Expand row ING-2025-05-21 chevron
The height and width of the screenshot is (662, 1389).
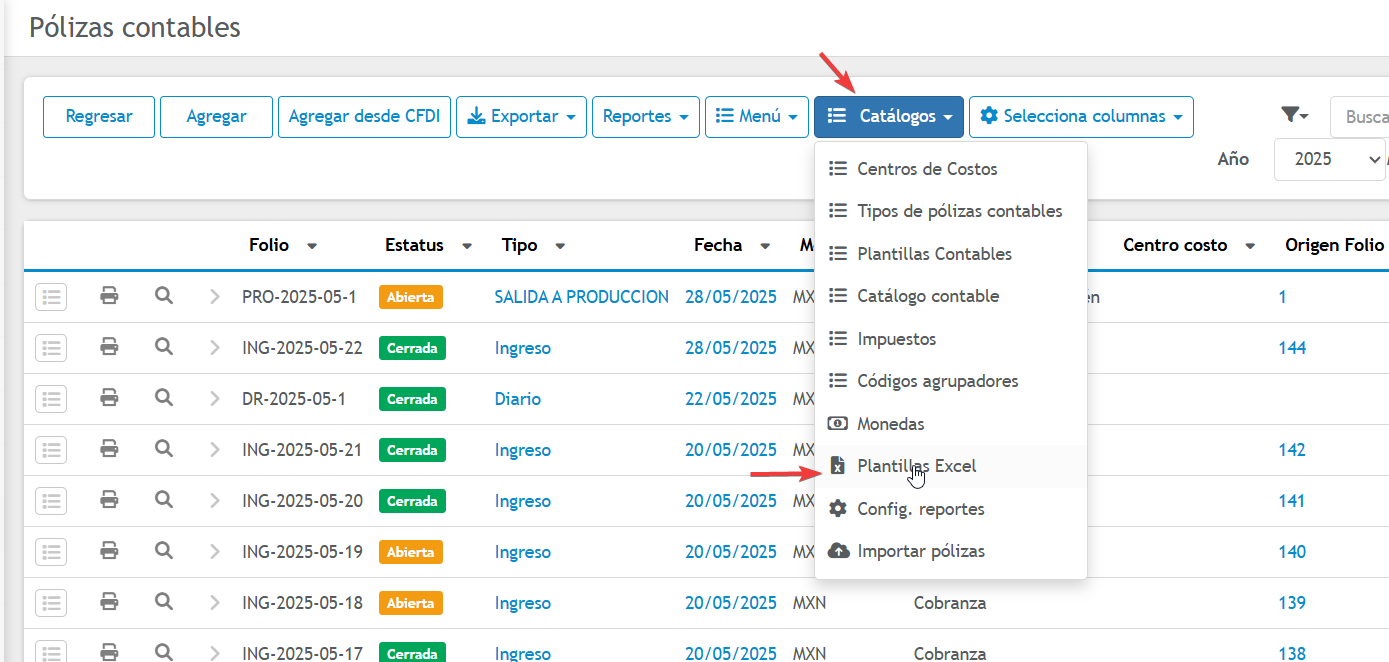click(x=214, y=450)
